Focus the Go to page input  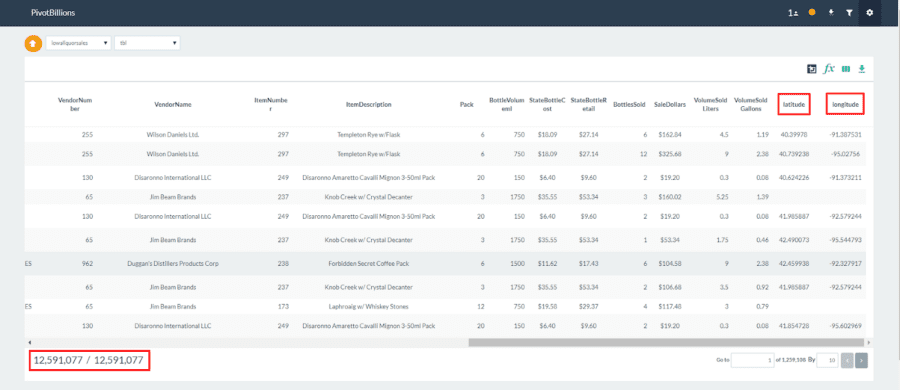click(752, 361)
